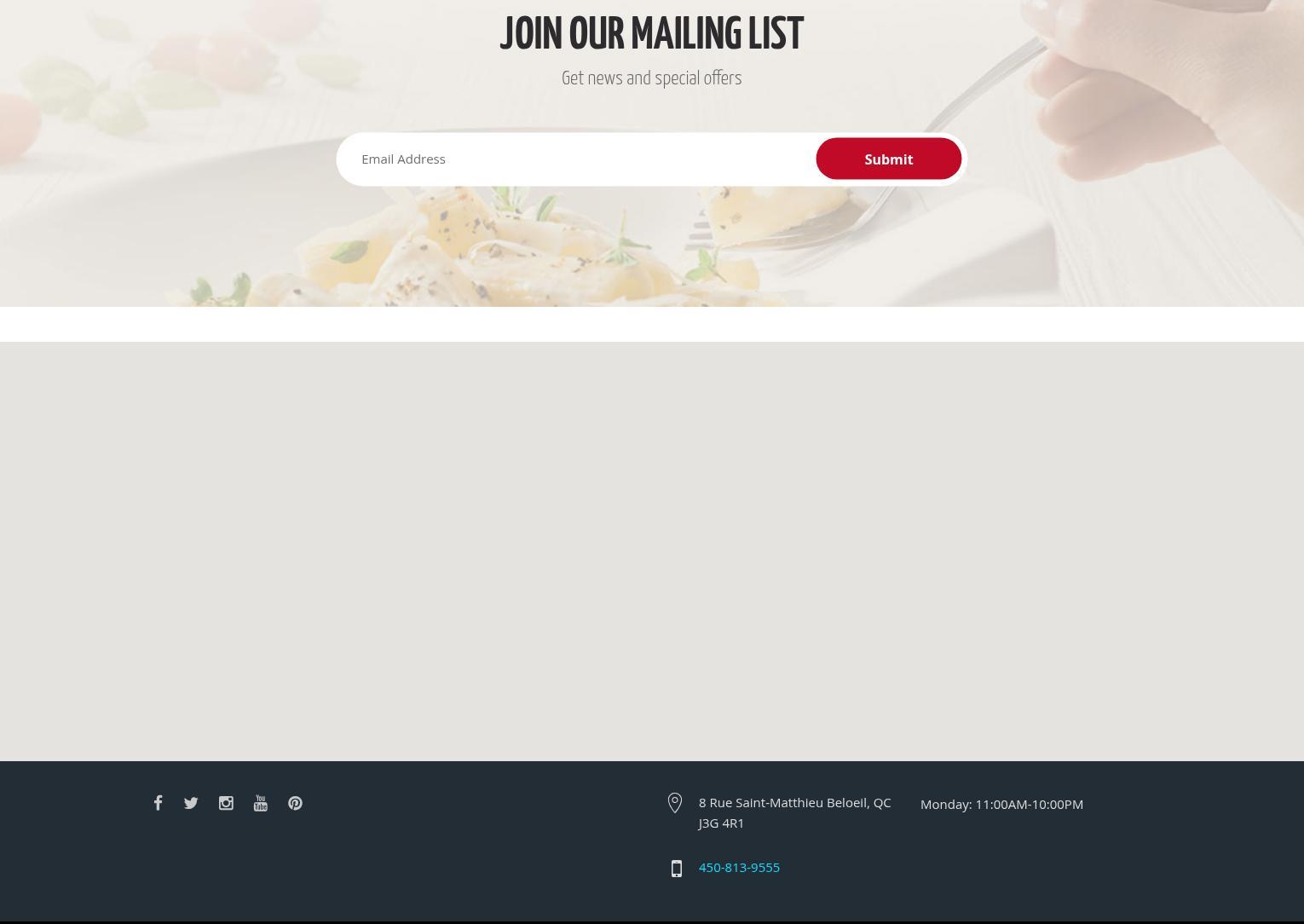This screenshot has width=1304, height=924.
Task: Submit the mailing list form
Action: coord(889,159)
